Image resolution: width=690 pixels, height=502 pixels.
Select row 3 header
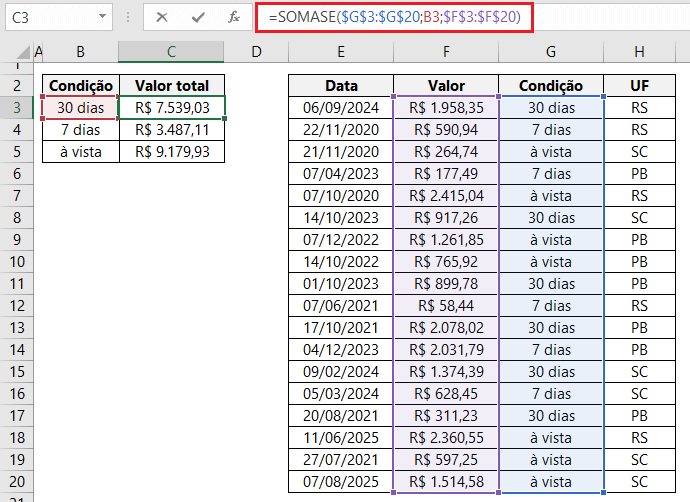tap(17, 107)
